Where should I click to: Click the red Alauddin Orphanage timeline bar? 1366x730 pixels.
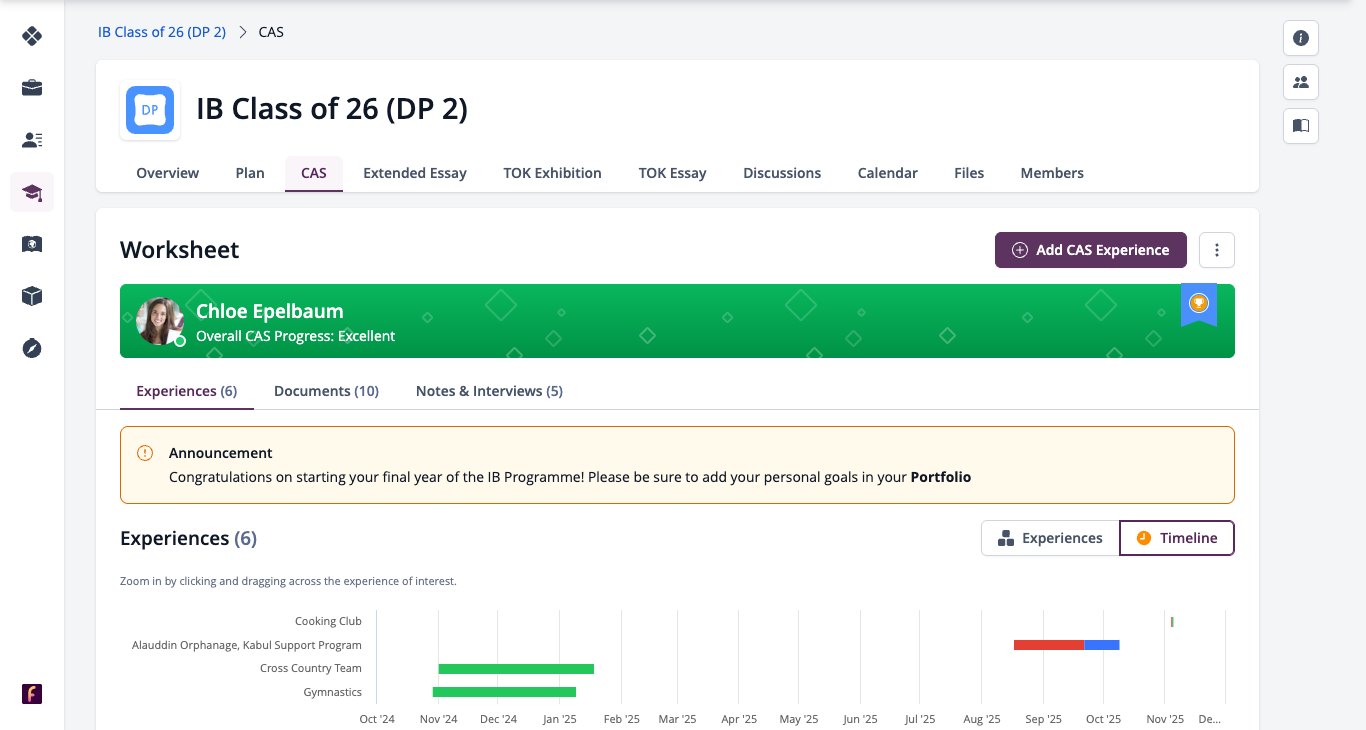pyautogui.click(x=1049, y=645)
